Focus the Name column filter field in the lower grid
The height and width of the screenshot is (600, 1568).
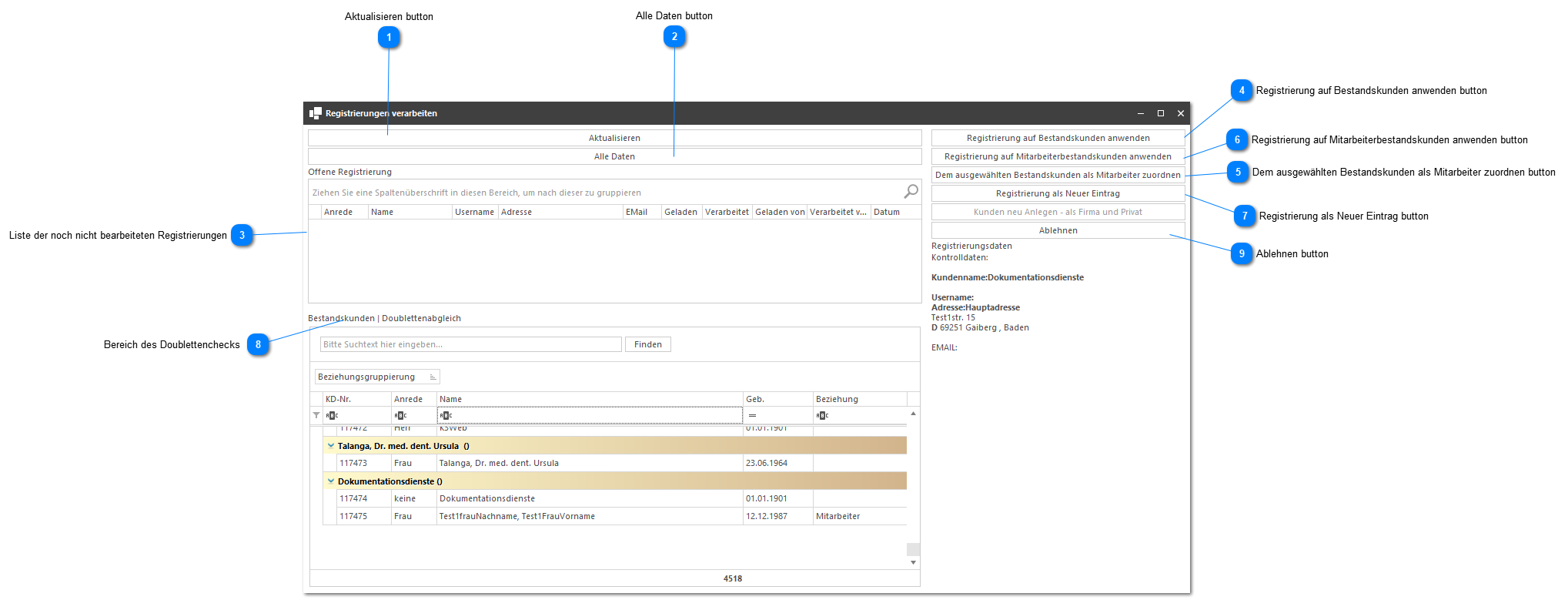point(590,415)
